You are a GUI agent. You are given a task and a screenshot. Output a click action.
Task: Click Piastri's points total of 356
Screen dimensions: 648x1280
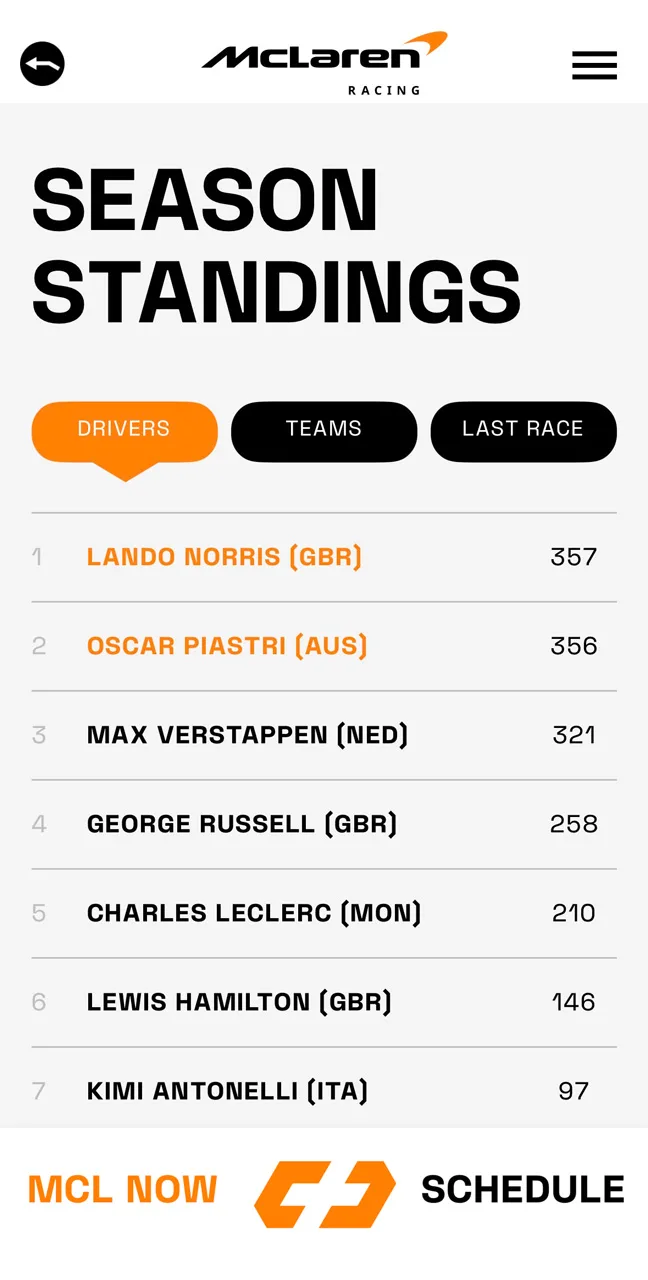tap(572, 646)
